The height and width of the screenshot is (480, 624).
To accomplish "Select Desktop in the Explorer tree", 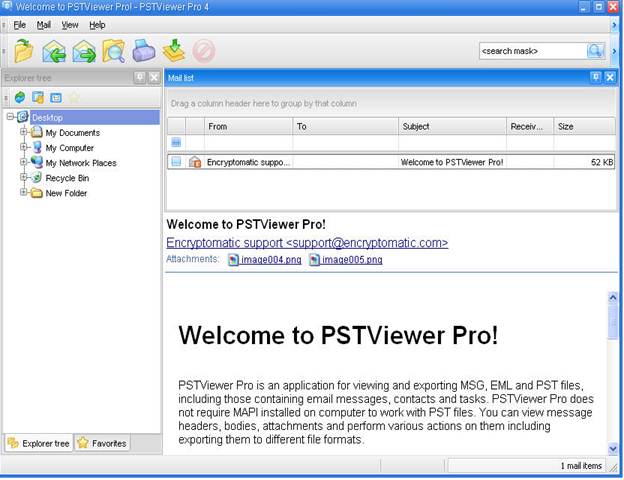I will tap(47, 118).
